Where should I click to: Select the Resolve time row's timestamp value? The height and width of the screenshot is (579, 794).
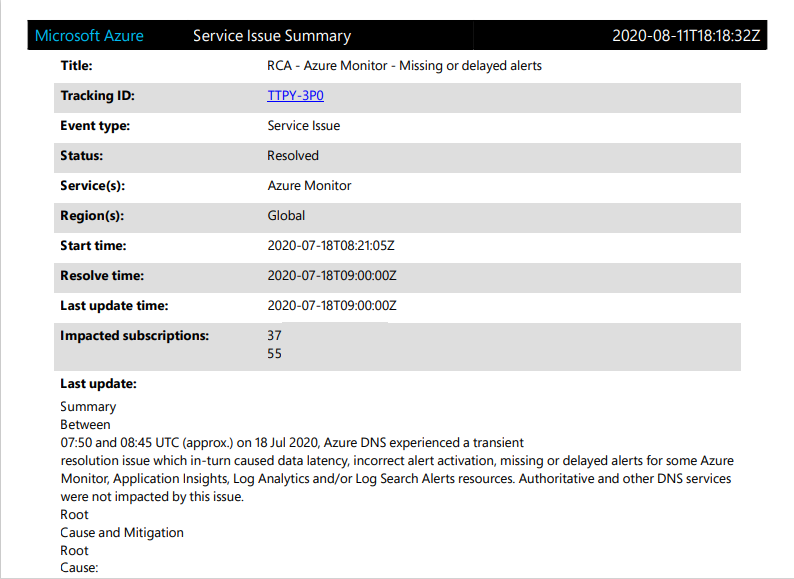pyautogui.click(x=332, y=276)
